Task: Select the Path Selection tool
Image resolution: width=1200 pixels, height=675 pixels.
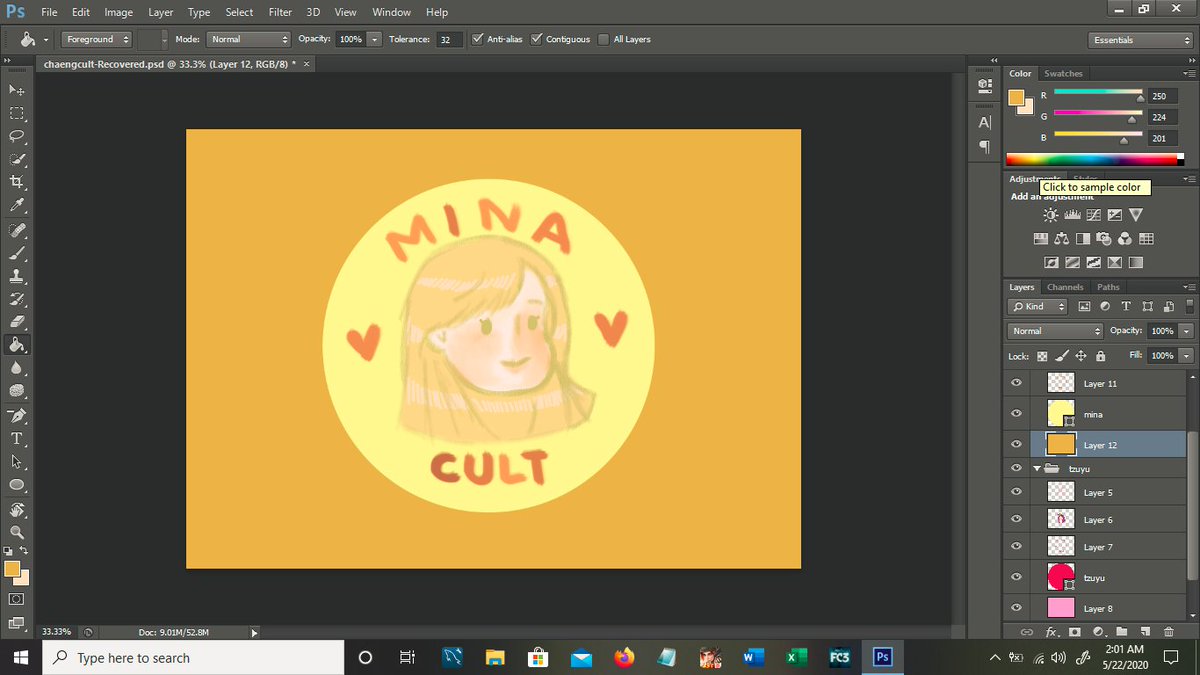Action: 17,461
